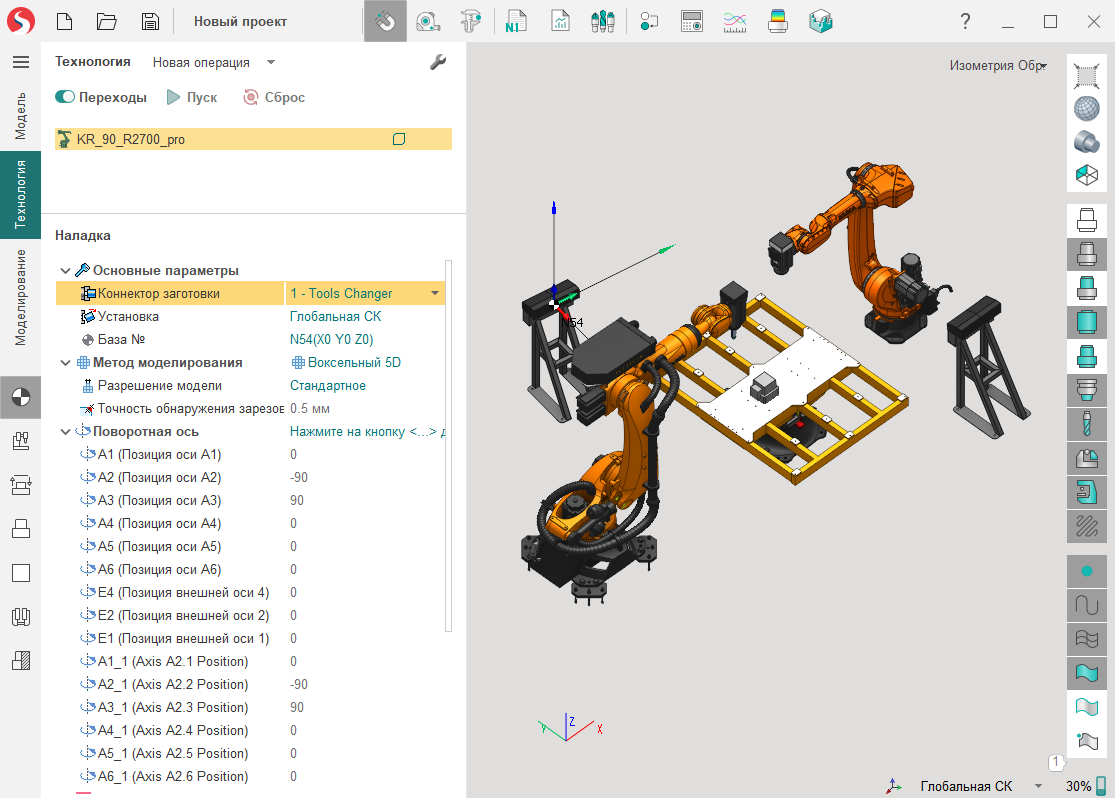Open the Коннектор заготовки dropdown

click(435, 294)
